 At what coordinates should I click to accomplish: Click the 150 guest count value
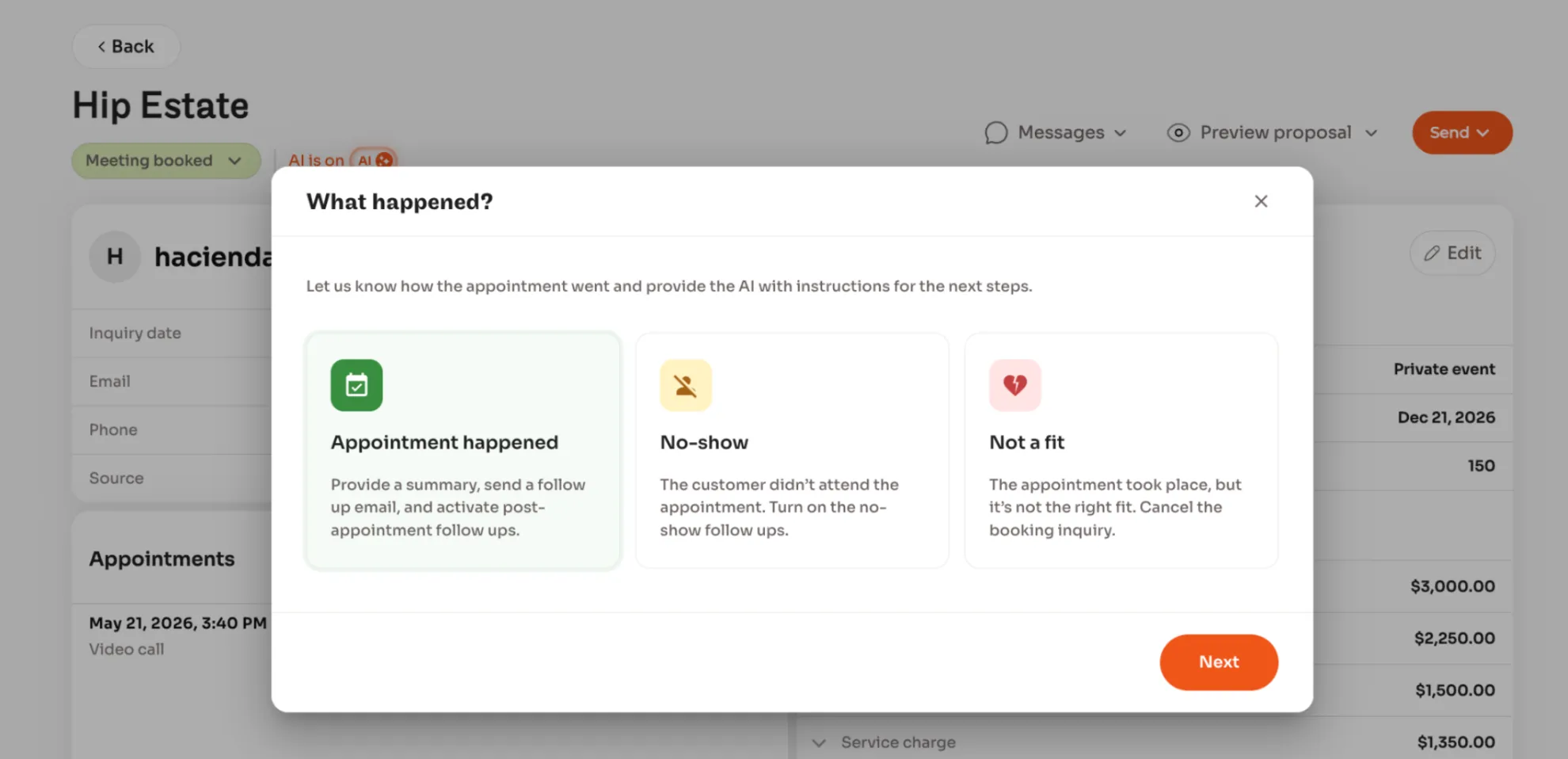click(x=1481, y=466)
